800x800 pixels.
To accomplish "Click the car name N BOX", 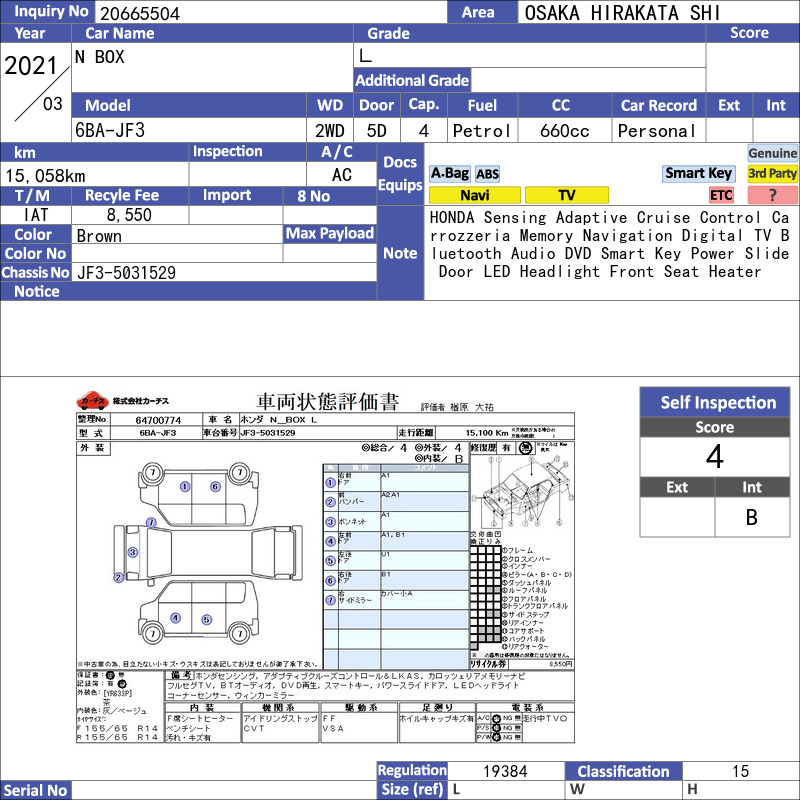I will (x=99, y=57).
